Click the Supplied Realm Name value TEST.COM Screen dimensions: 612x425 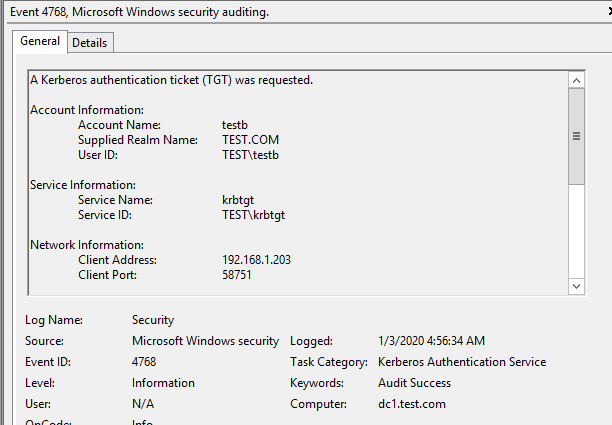click(x=250, y=140)
